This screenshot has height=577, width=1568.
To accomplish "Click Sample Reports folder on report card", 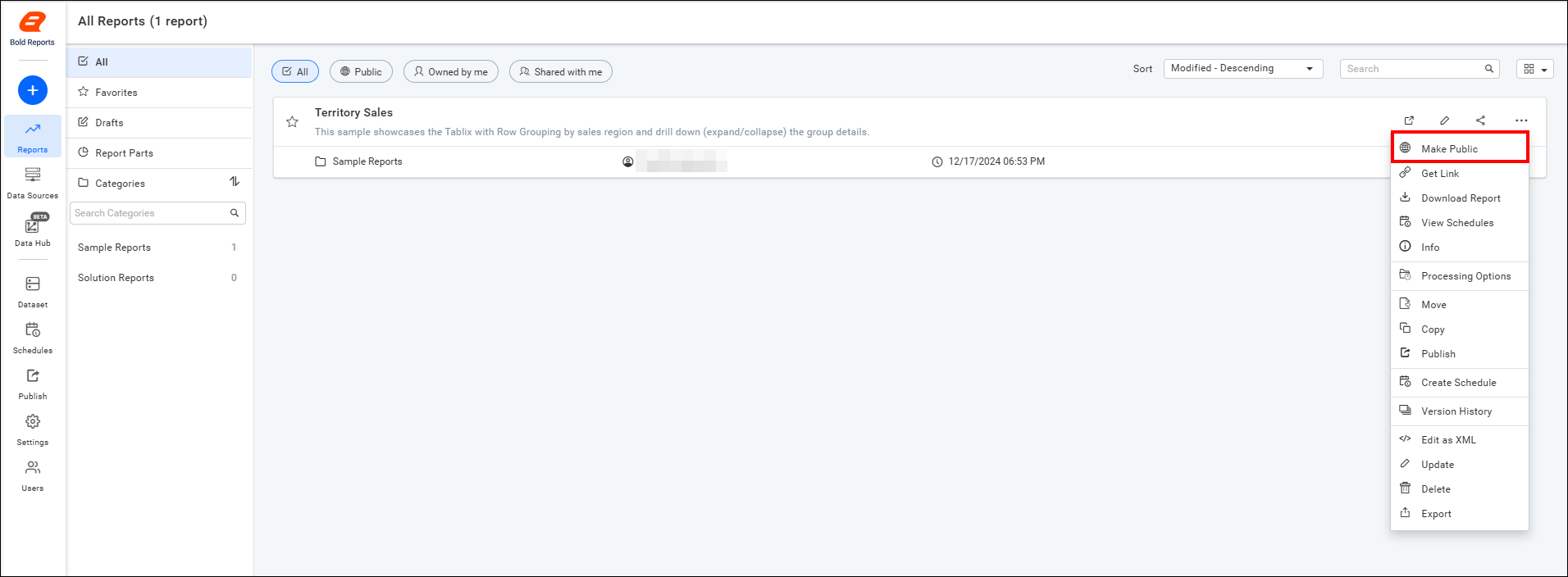I will [359, 161].
